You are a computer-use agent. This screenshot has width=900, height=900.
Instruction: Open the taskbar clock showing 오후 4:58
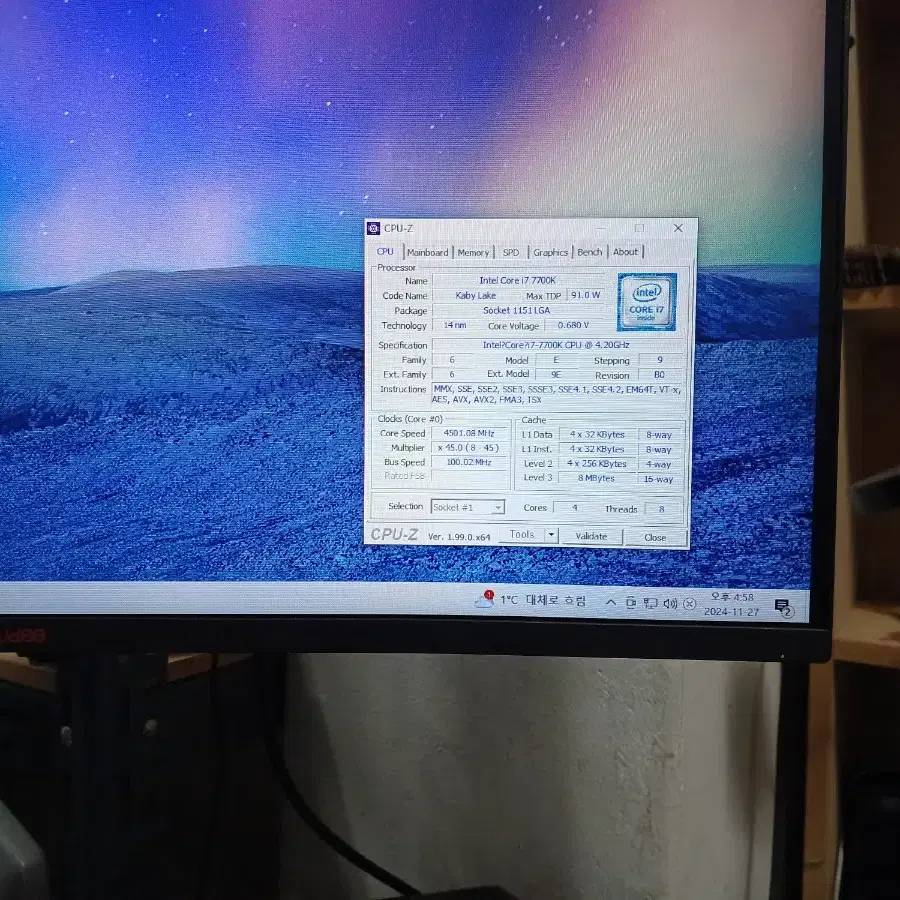732,604
